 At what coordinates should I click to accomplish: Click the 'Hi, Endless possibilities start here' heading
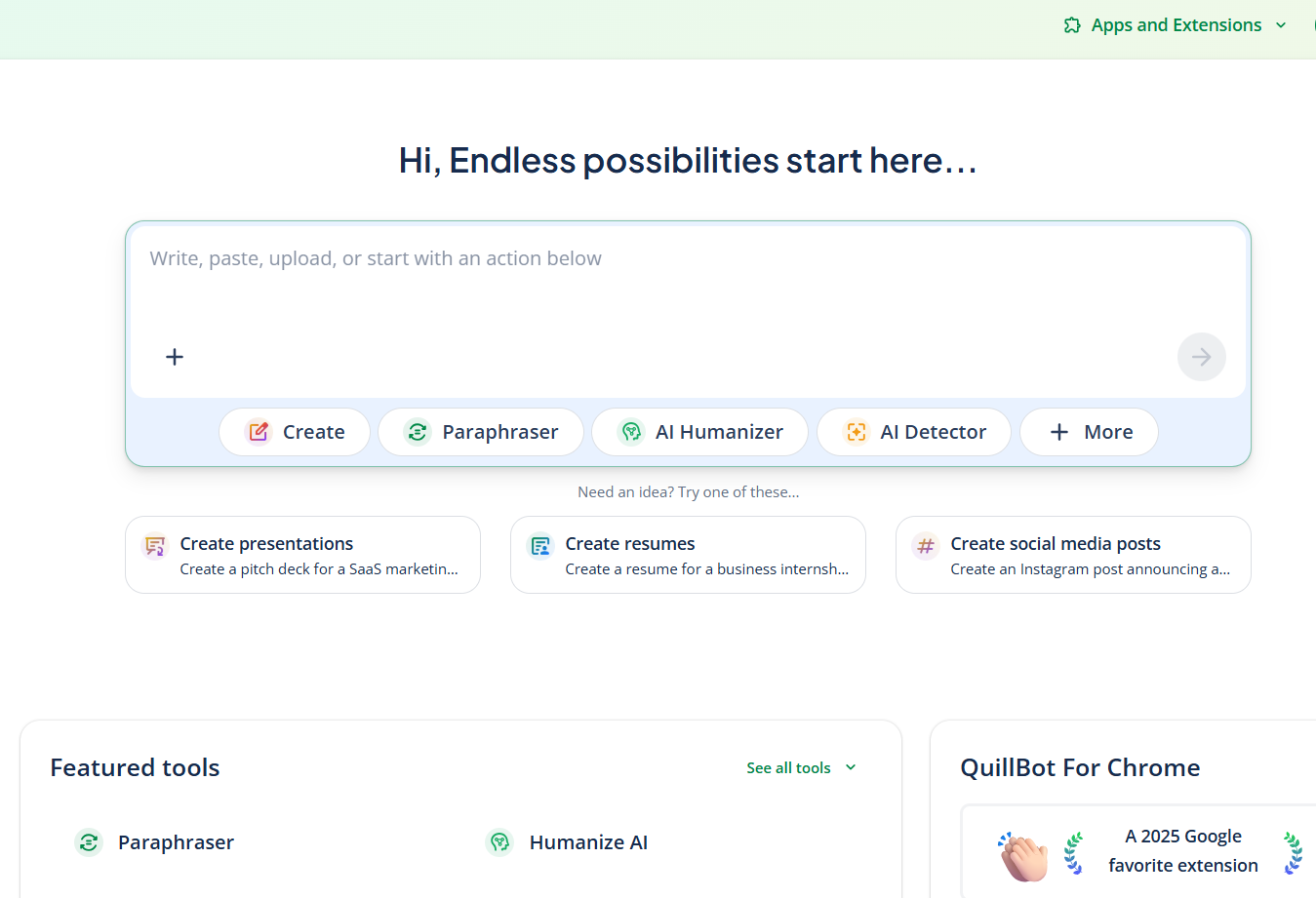pos(688,161)
